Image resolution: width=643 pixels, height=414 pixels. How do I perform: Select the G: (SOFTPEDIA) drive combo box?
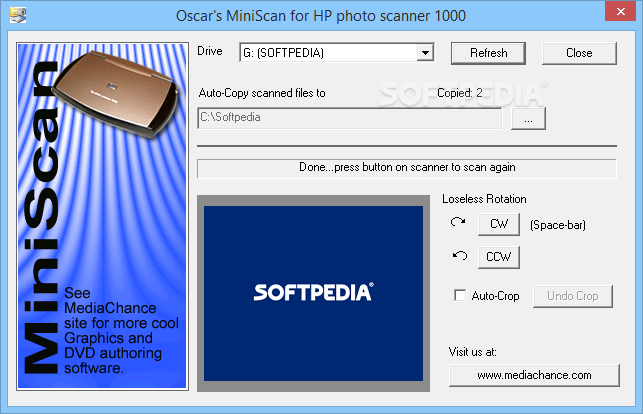(336, 53)
